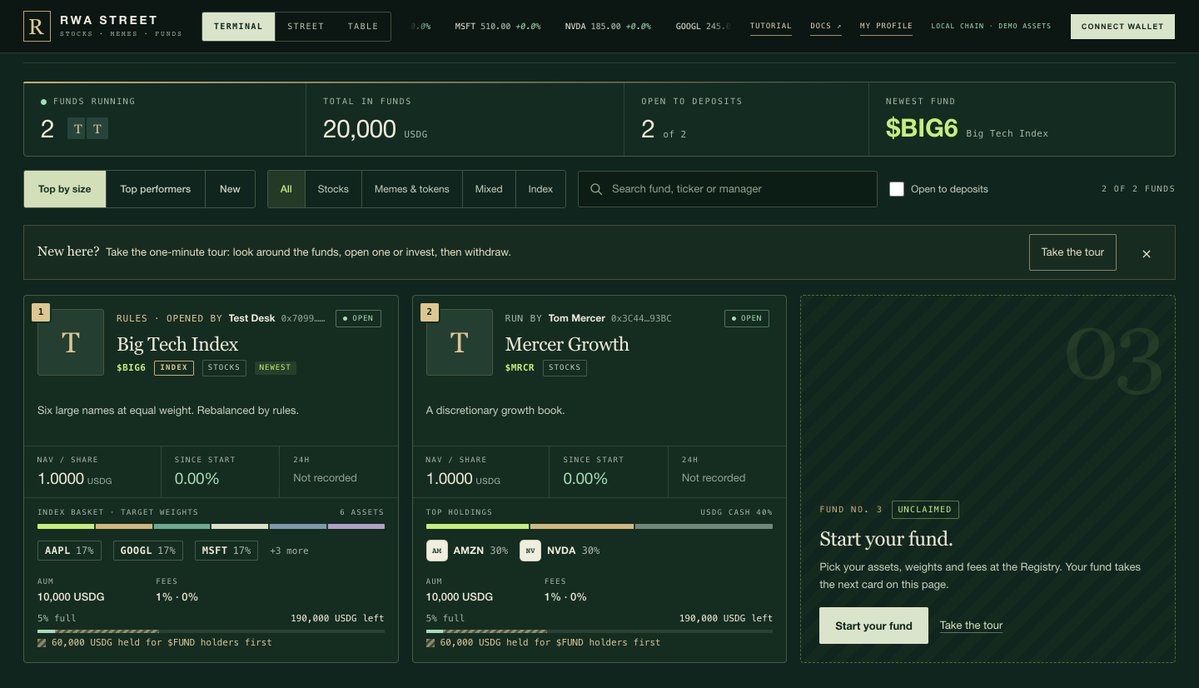The height and width of the screenshot is (688, 1199).
Task: Open My Profile link
Action: pyautogui.click(x=885, y=26)
